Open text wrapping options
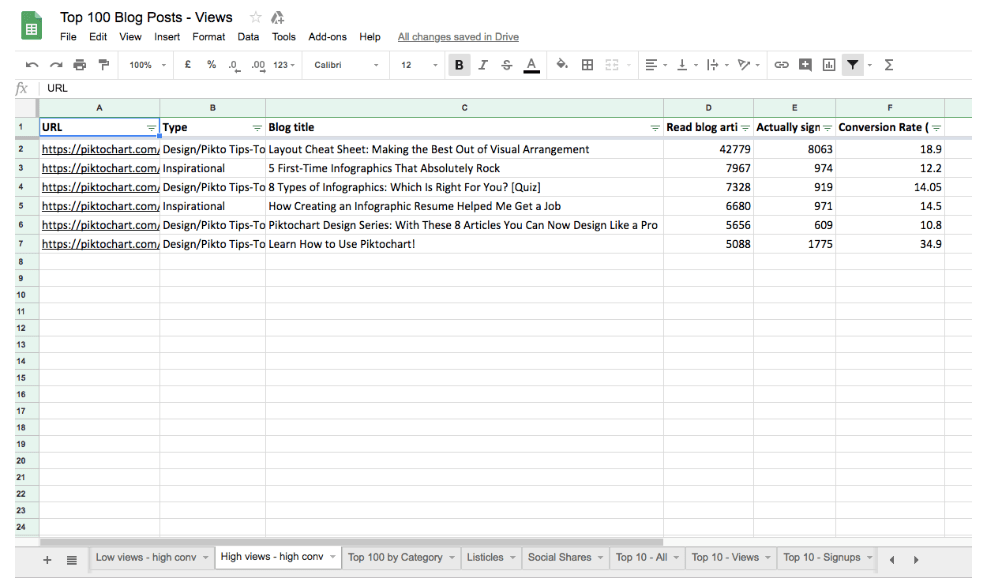 pyautogui.click(x=717, y=64)
